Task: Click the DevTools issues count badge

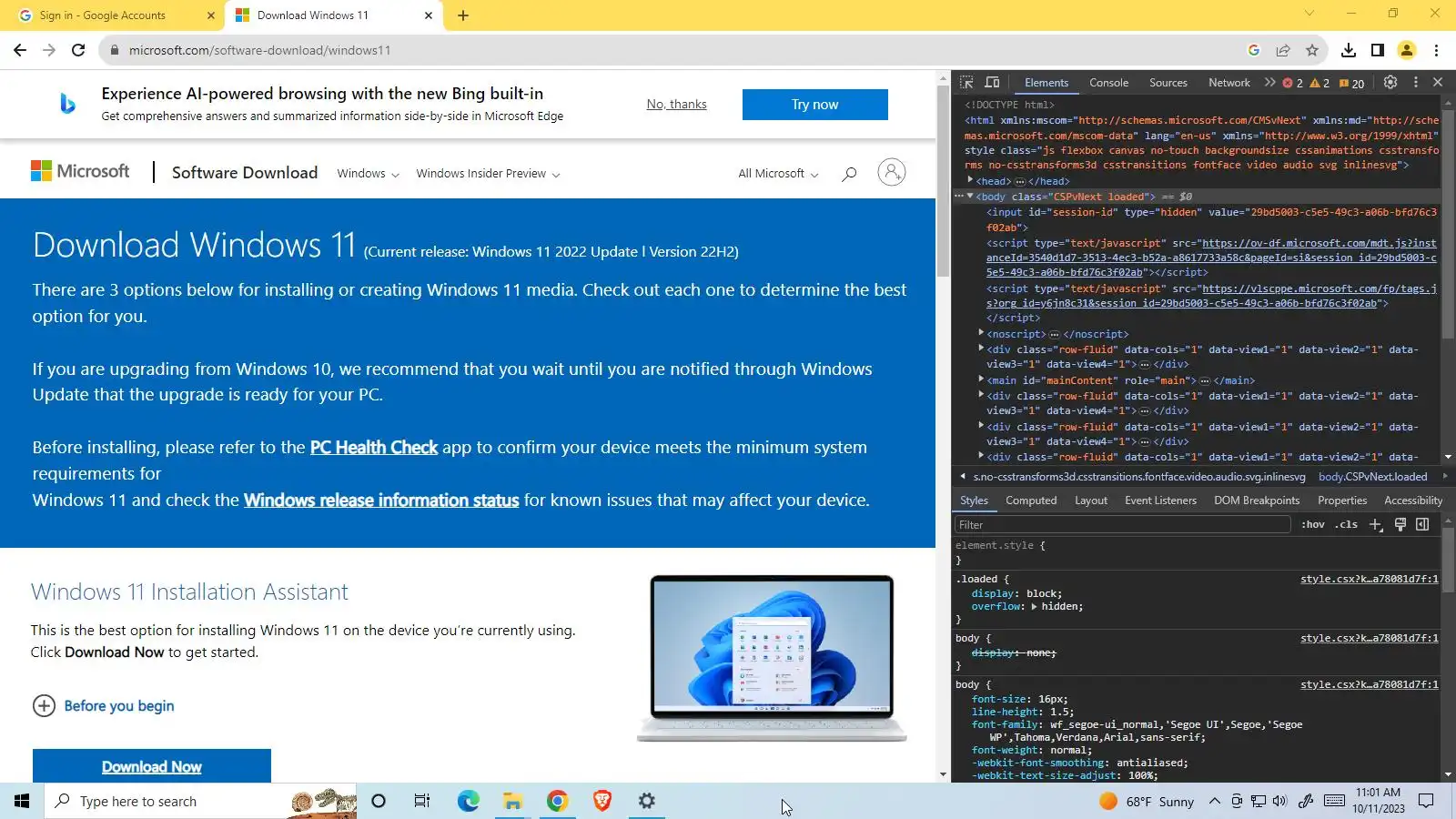Action: tap(1352, 84)
